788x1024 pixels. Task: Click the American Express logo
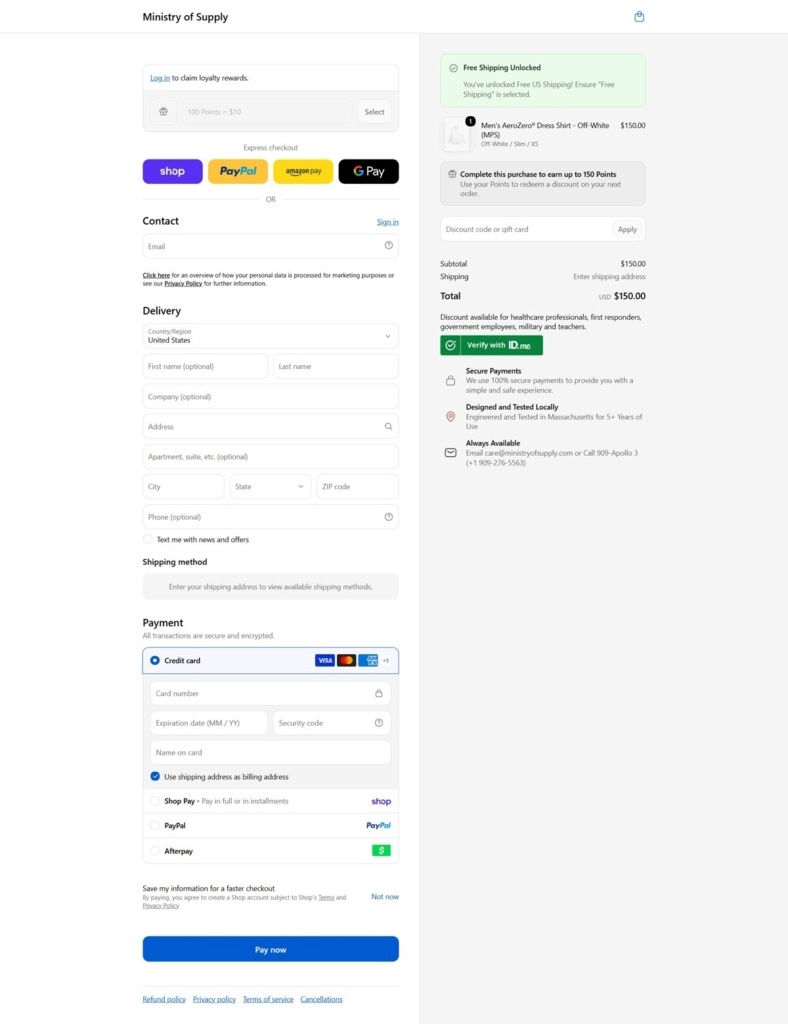[368, 660]
